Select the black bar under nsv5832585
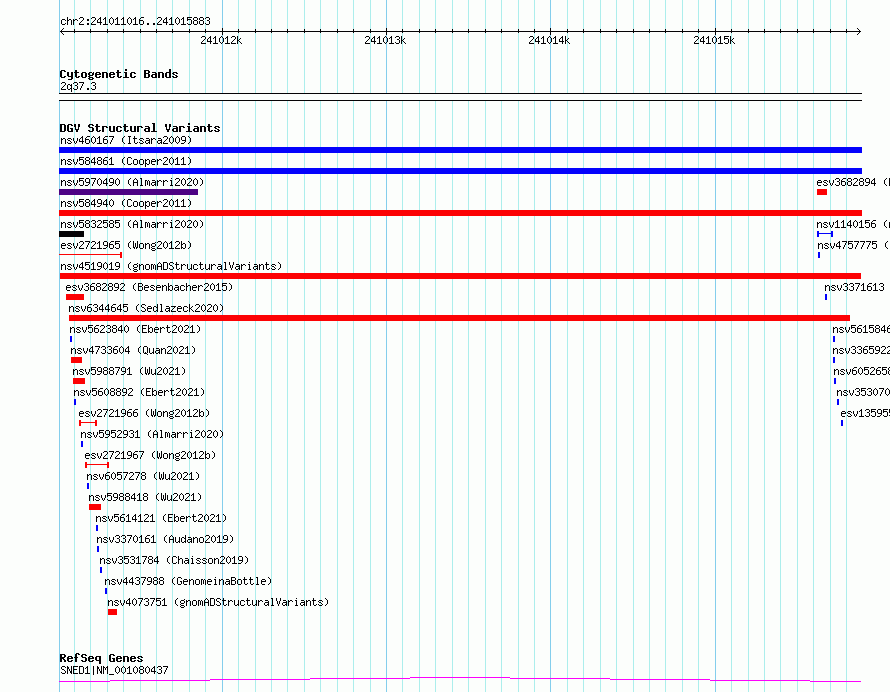This screenshot has height=692, width=890. (x=72, y=234)
